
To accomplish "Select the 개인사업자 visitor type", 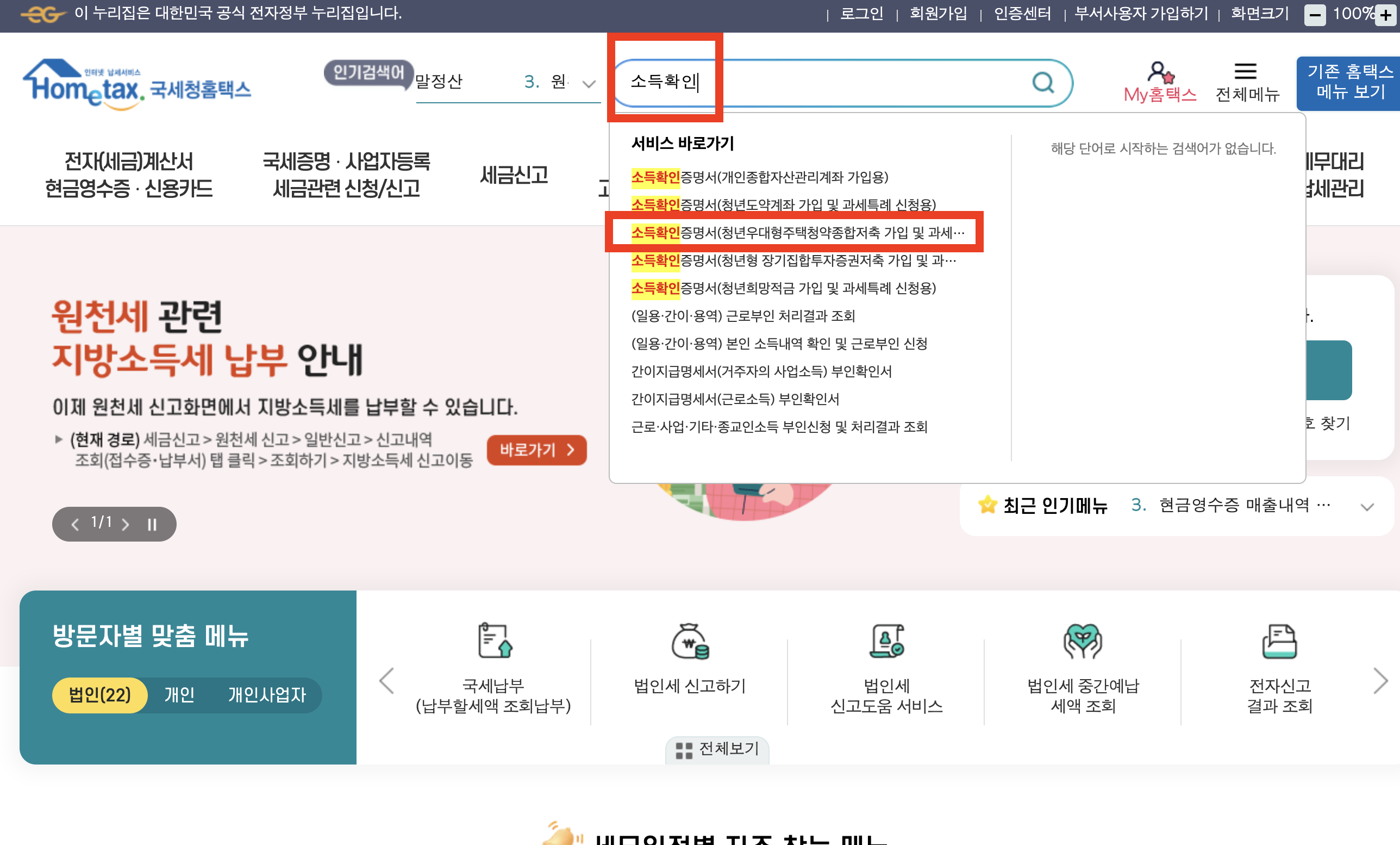I will click(x=266, y=694).
